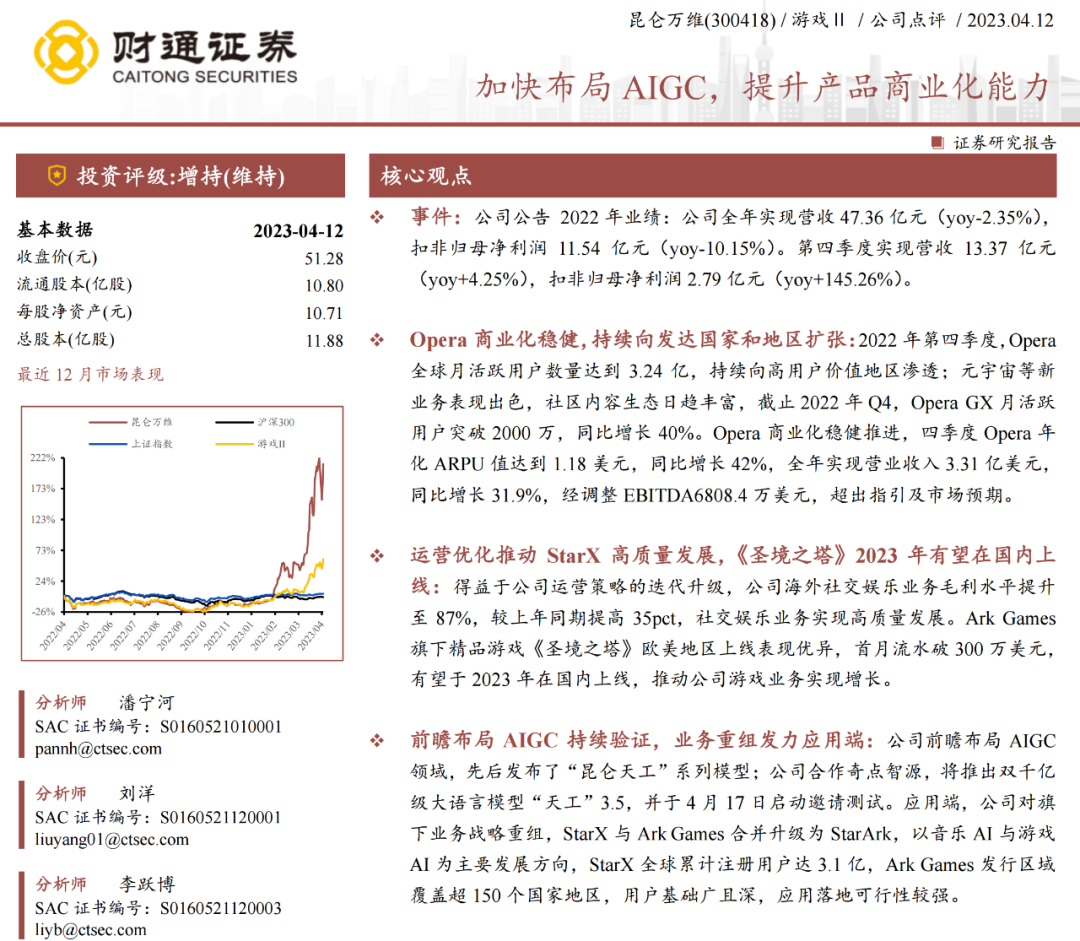The height and width of the screenshot is (941, 1080).
Task: Click analyst name 潘宁河
Action: (x=147, y=703)
